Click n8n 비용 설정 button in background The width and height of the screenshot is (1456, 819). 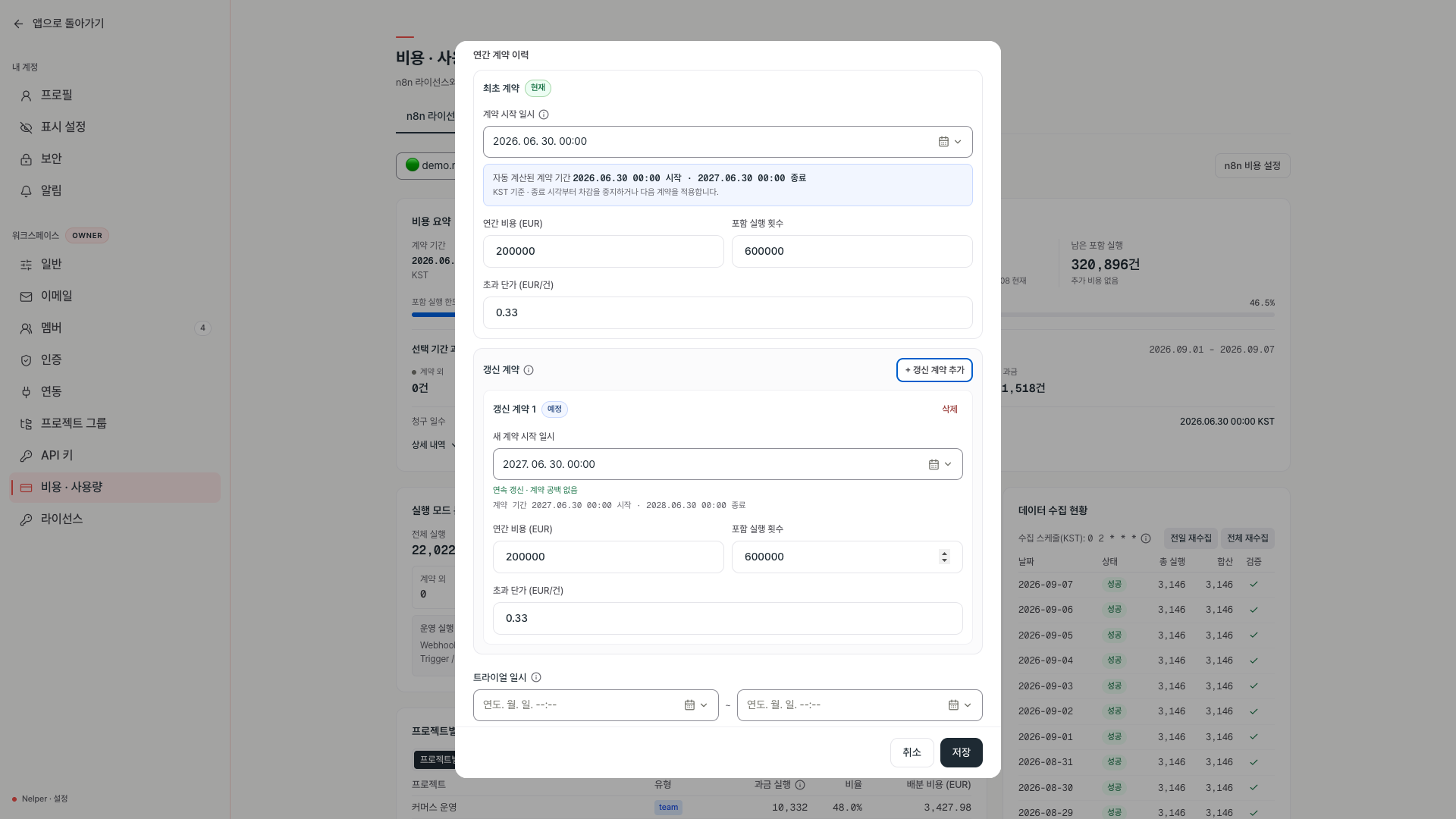pos(1252,166)
